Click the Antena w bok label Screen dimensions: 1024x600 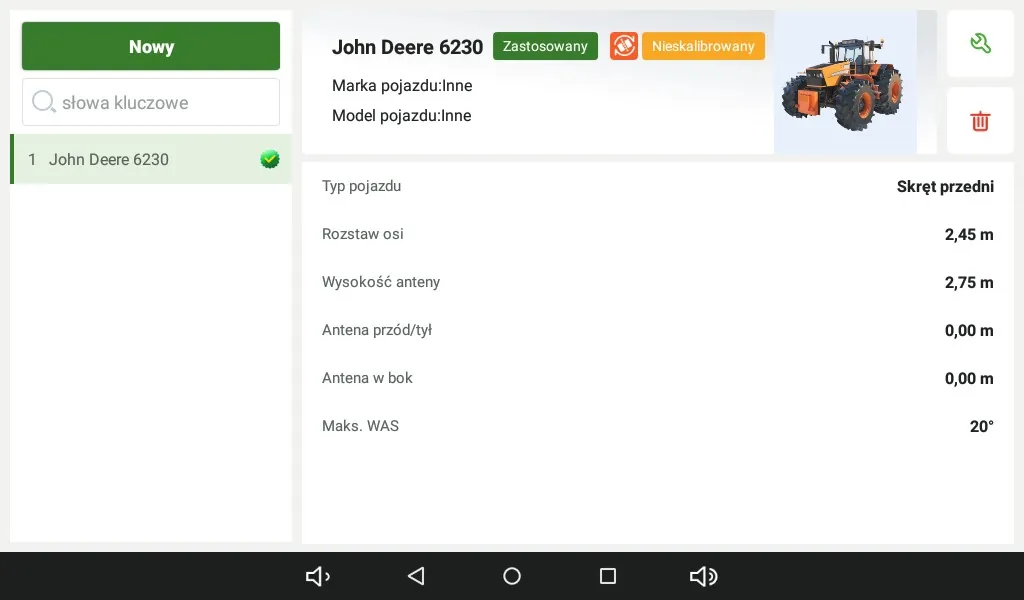pyautogui.click(x=367, y=378)
